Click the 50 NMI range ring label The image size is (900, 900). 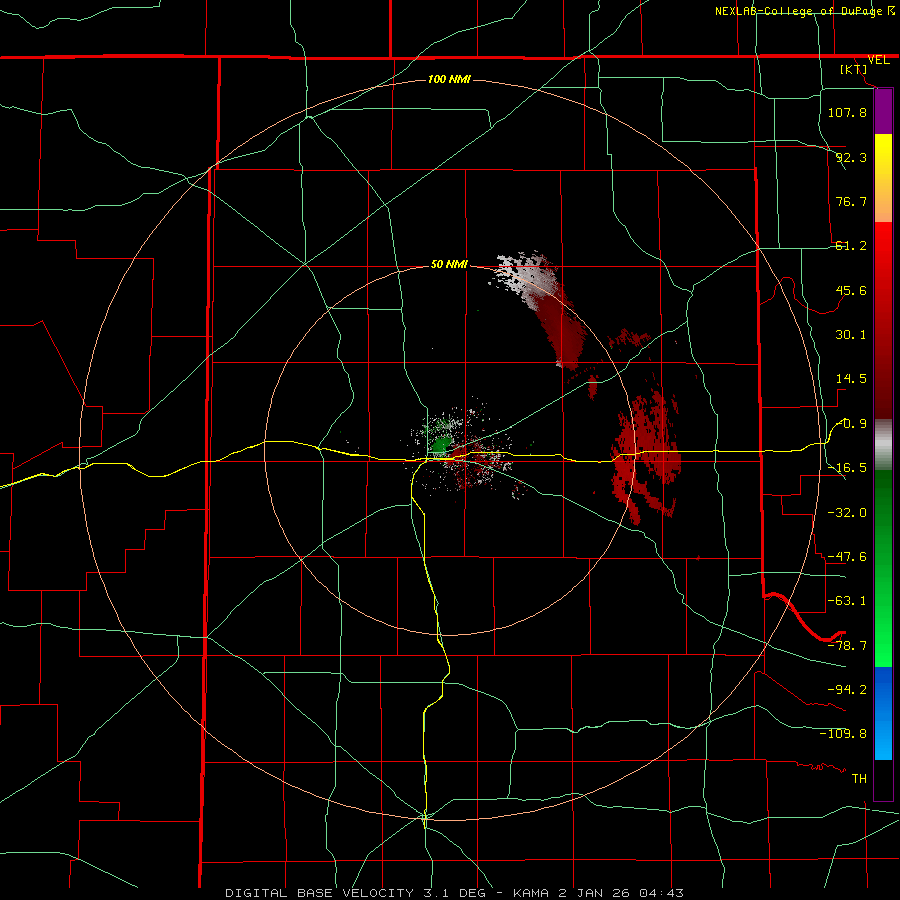click(x=449, y=264)
